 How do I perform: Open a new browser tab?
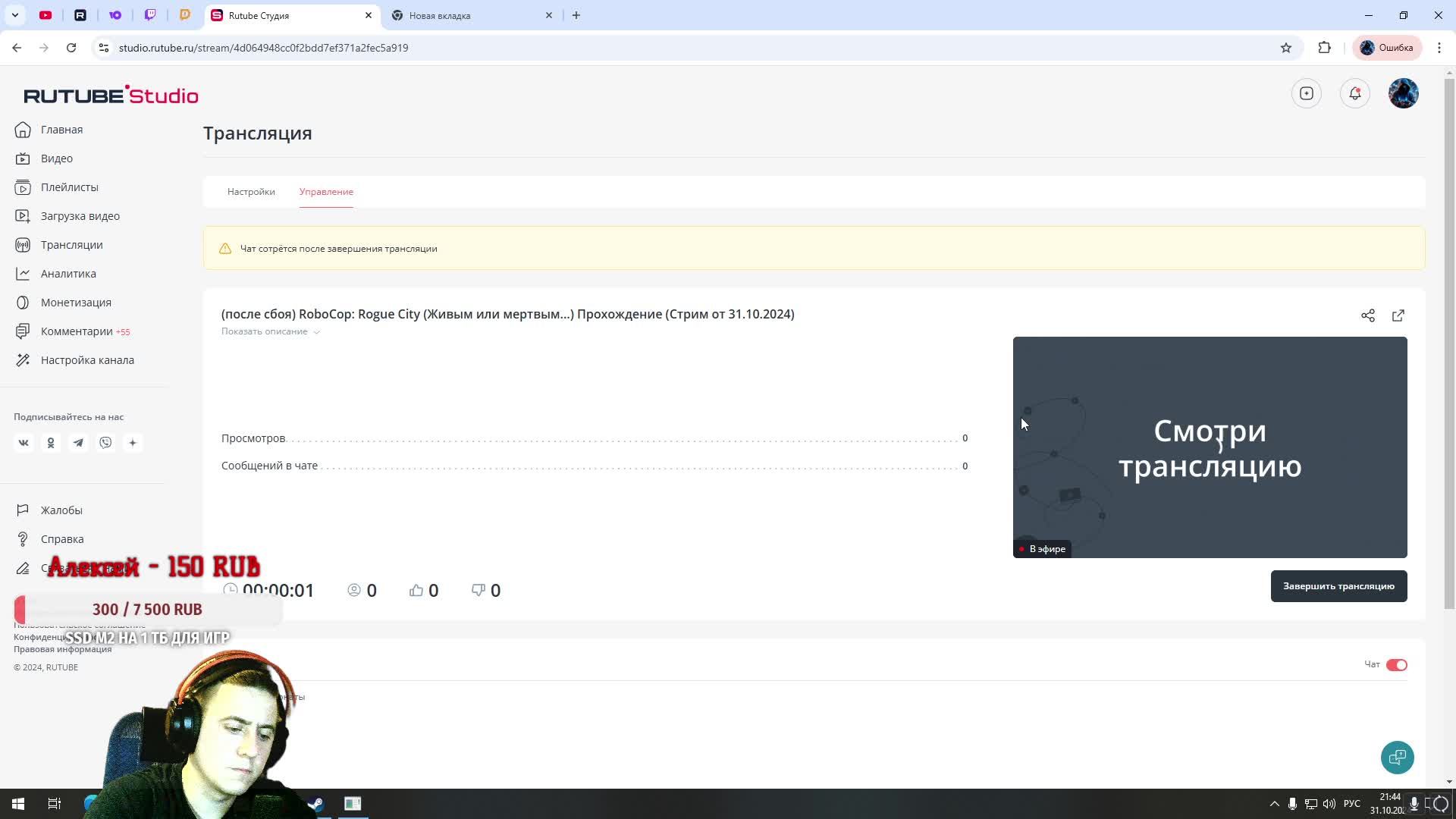click(576, 15)
